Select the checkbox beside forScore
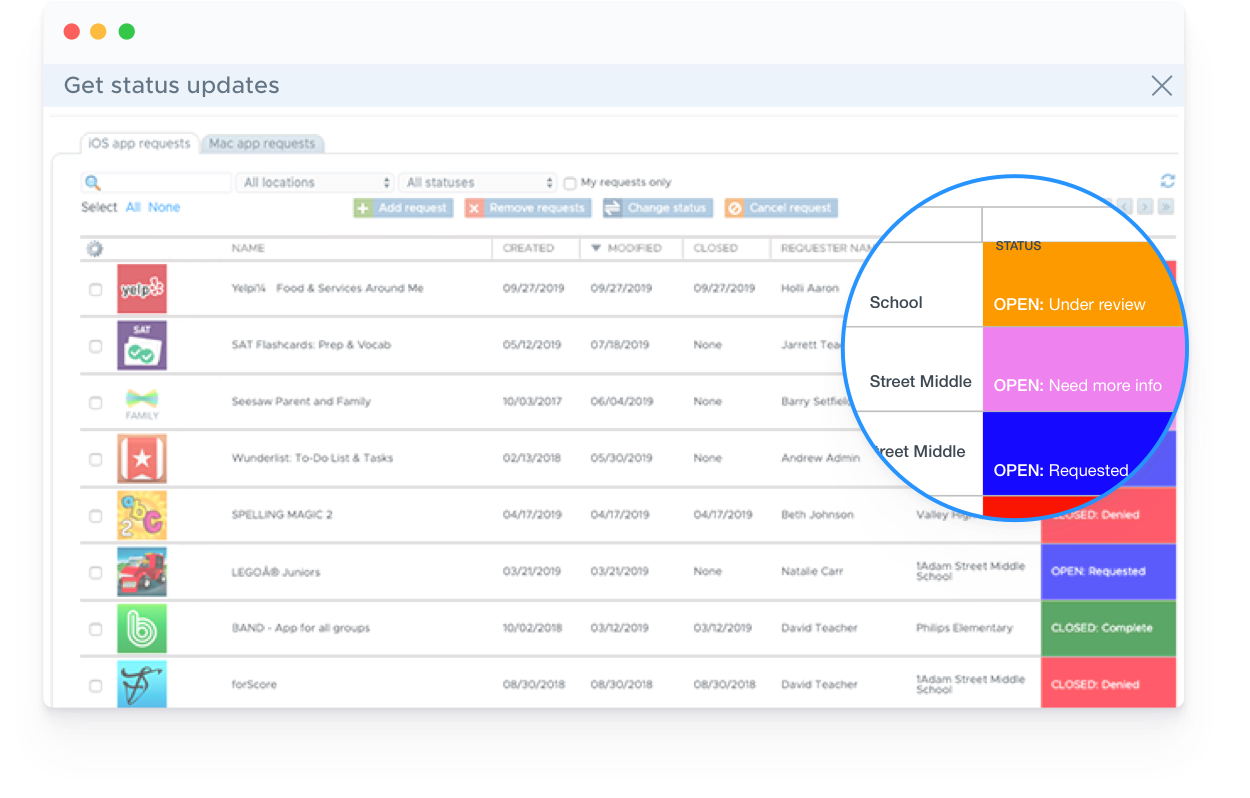The width and height of the screenshot is (1250, 798). [95, 685]
